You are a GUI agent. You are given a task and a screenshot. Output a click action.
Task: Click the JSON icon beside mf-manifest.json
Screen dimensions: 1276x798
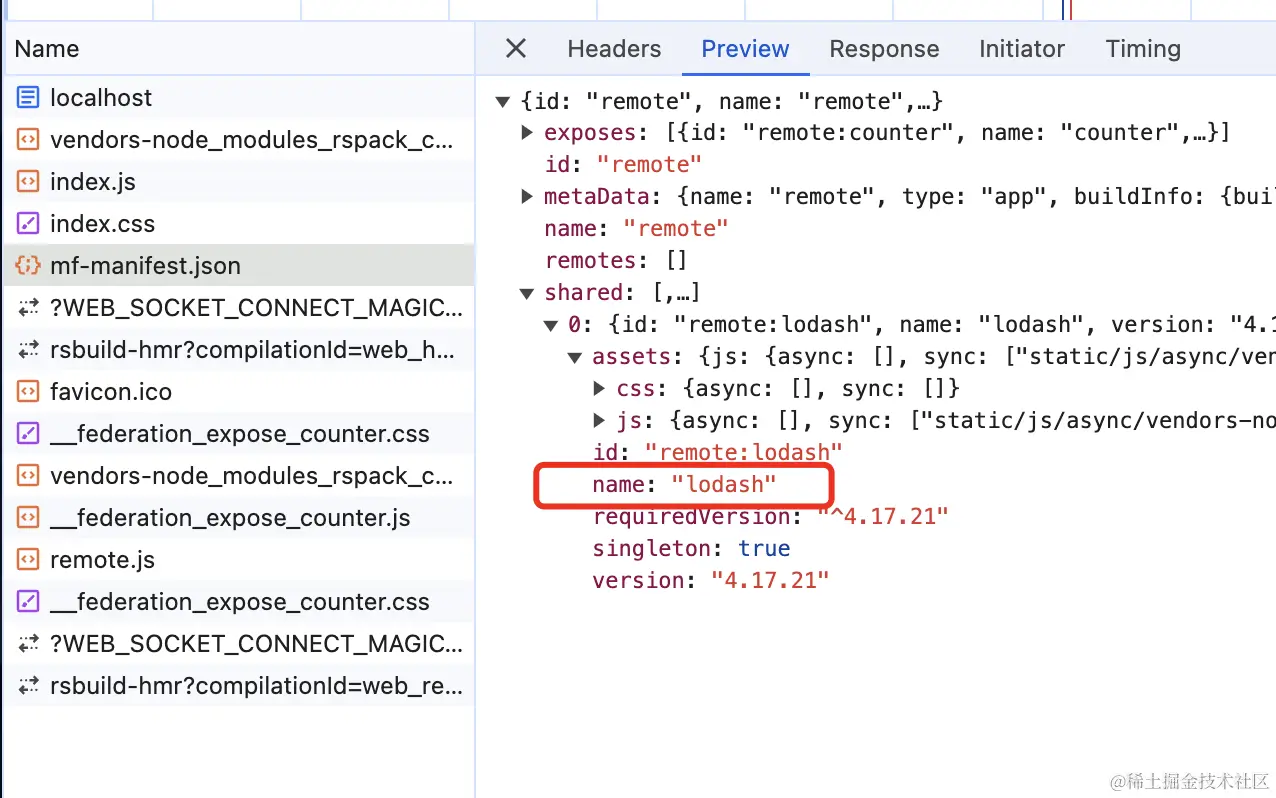tap(28, 266)
